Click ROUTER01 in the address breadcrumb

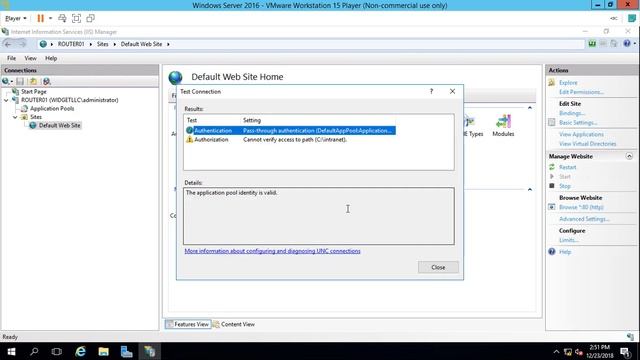[71, 44]
